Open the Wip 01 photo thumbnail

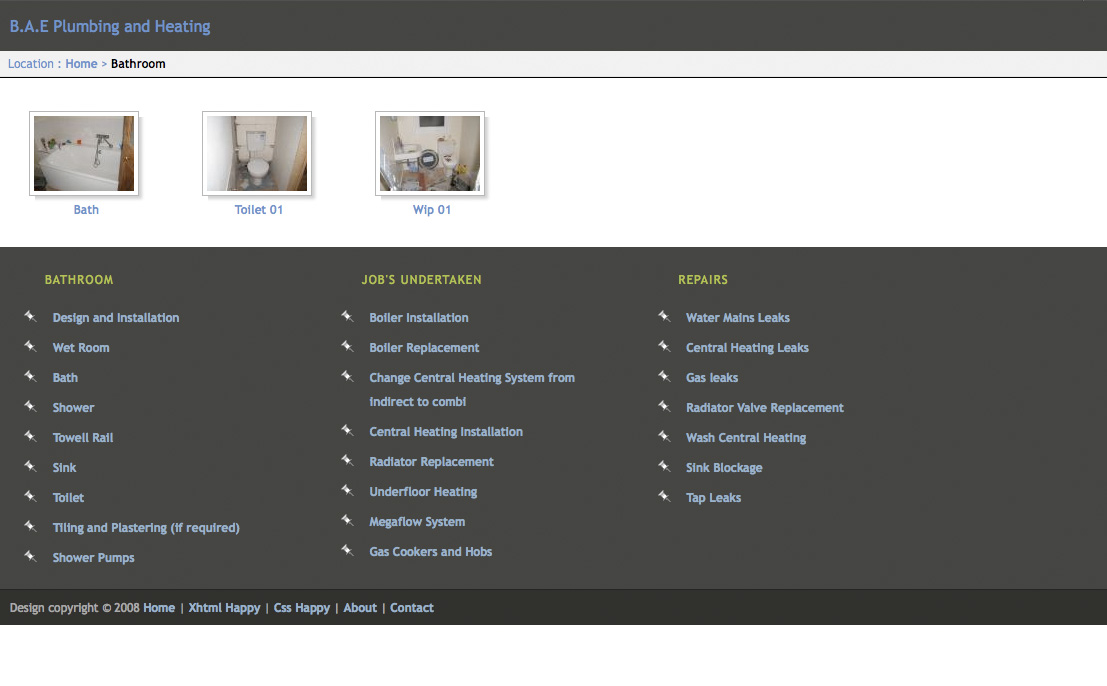coord(430,153)
